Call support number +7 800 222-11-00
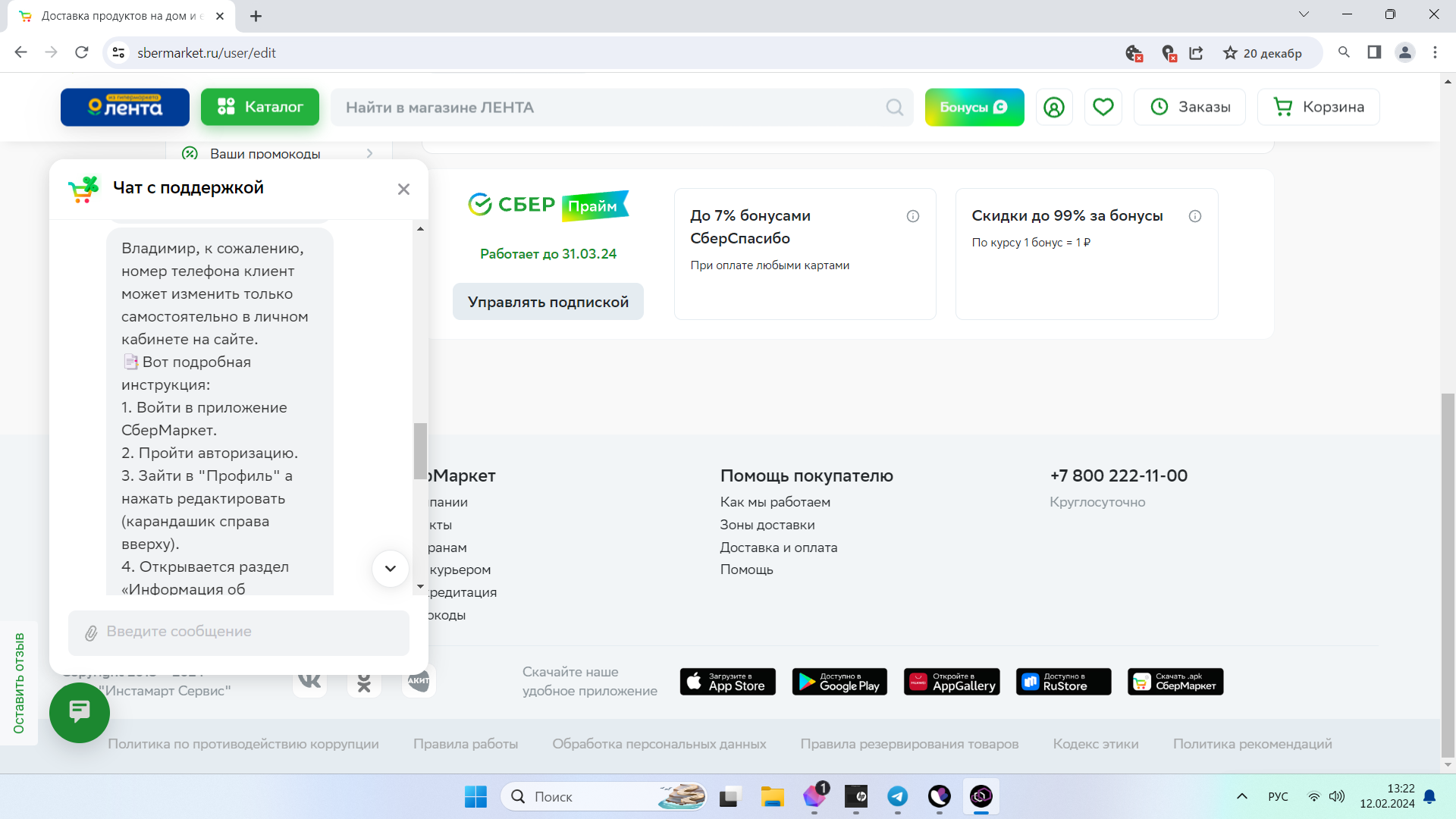Viewport: 1456px width, 819px height. click(x=1119, y=475)
